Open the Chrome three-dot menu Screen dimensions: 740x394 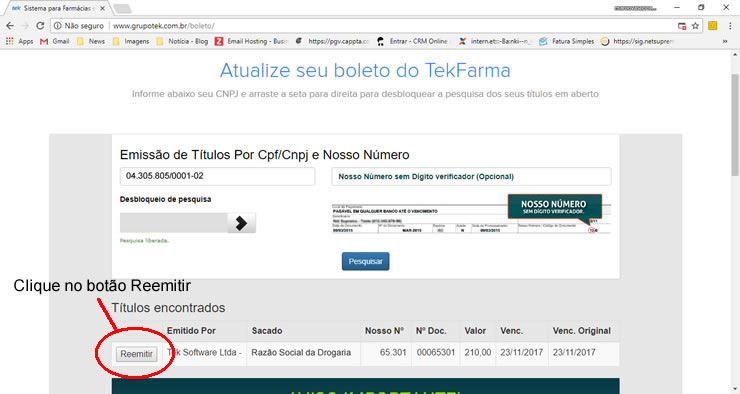[x=730, y=26]
